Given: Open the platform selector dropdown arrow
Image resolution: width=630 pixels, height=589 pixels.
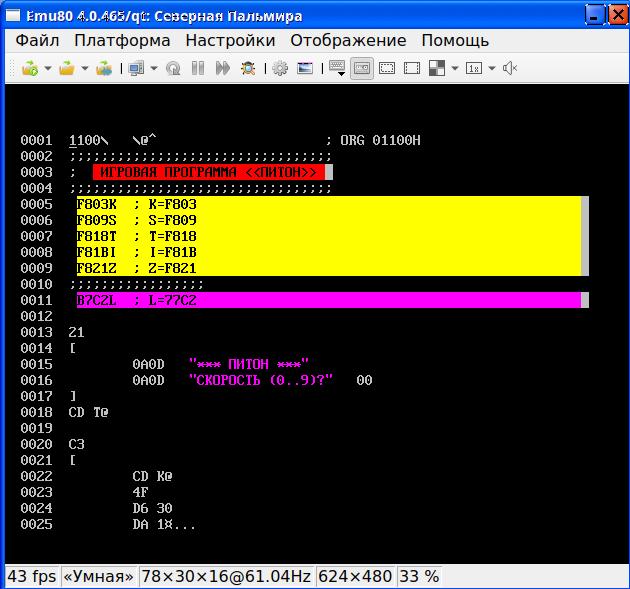Looking at the screenshot, I should click(x=153, y=69).
